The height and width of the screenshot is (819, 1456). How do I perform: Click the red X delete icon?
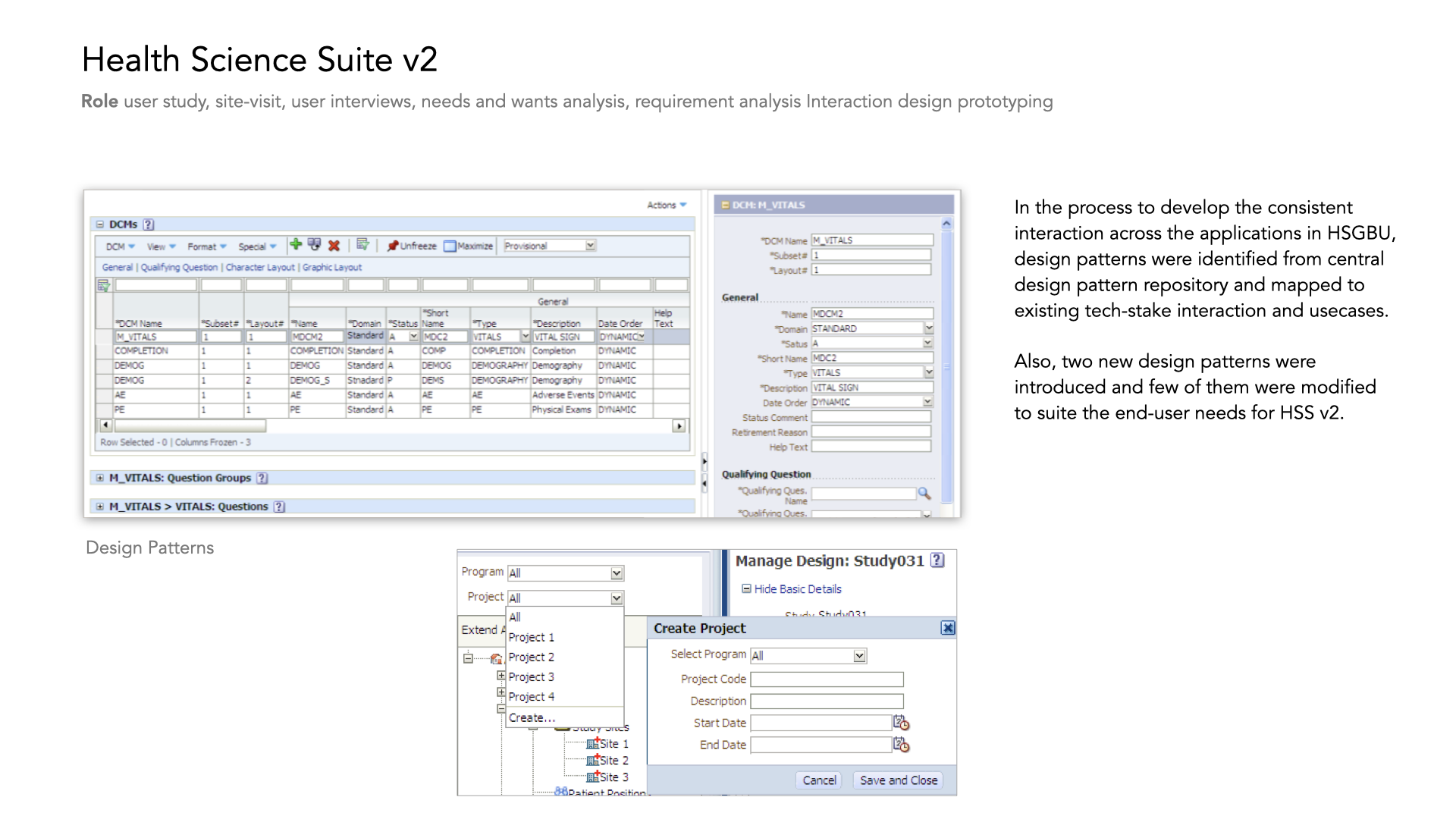tap(334, 246)
